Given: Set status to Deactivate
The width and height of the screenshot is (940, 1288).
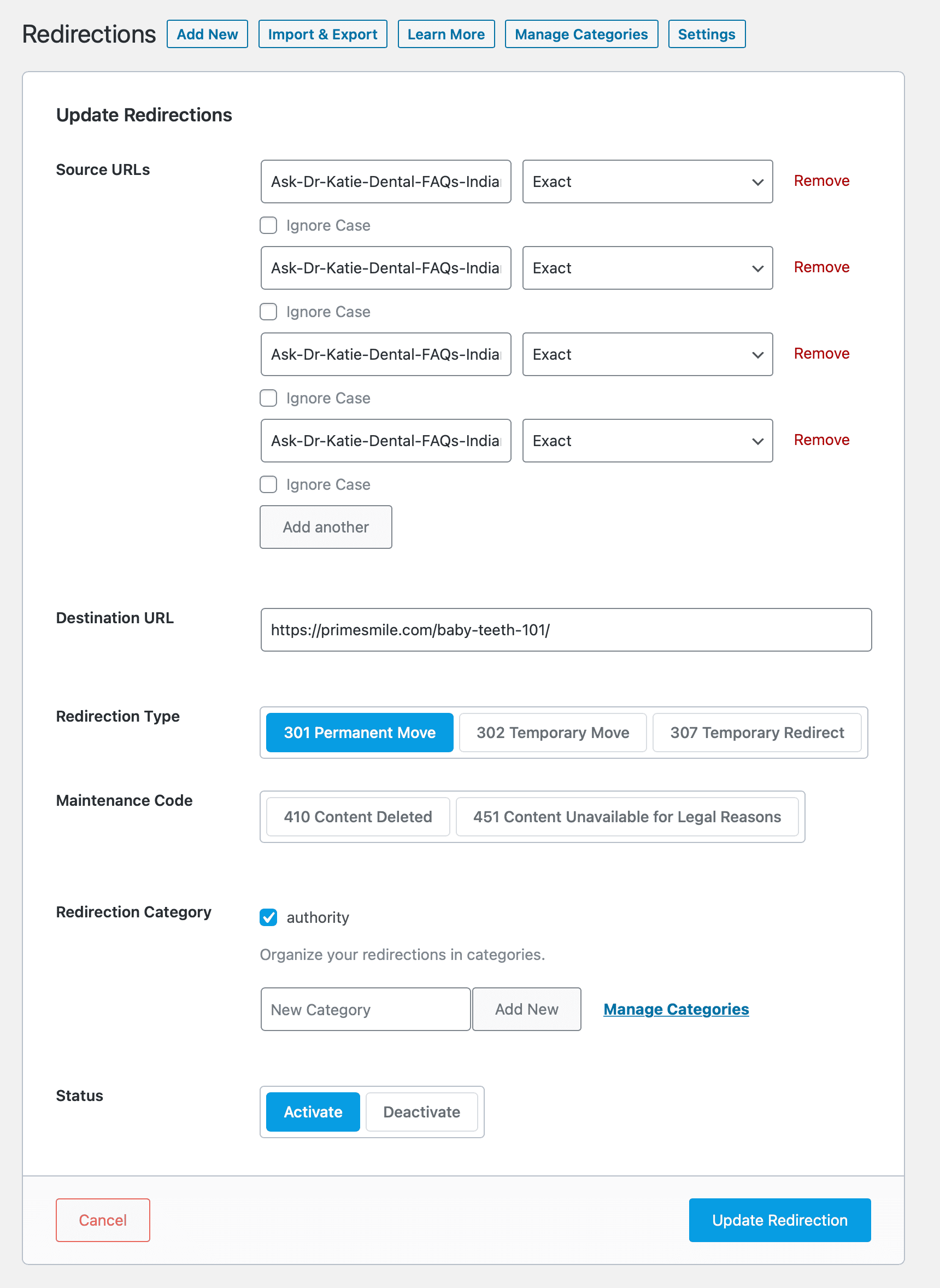Looking at the screenshot, I should tap(421, 1112).
